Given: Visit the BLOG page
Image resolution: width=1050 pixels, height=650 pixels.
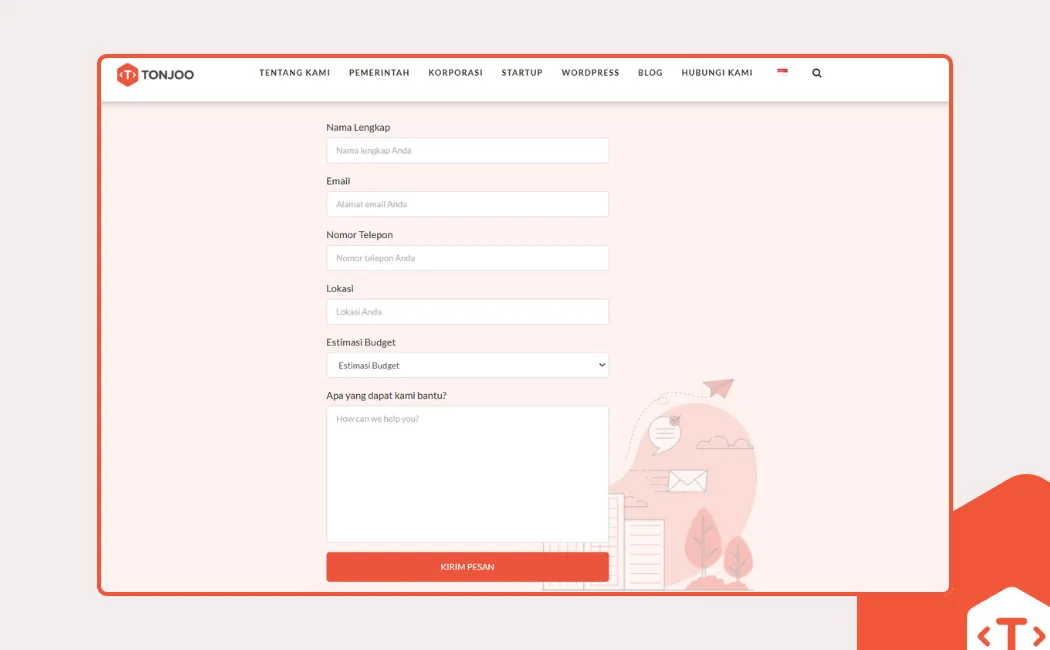Looking at the screenshot, I should (650, 72).
